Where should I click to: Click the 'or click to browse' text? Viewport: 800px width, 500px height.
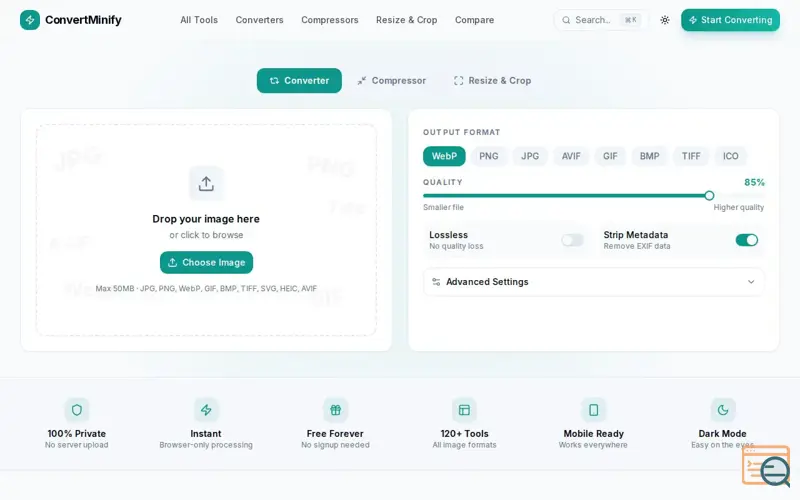click(206, 235)
